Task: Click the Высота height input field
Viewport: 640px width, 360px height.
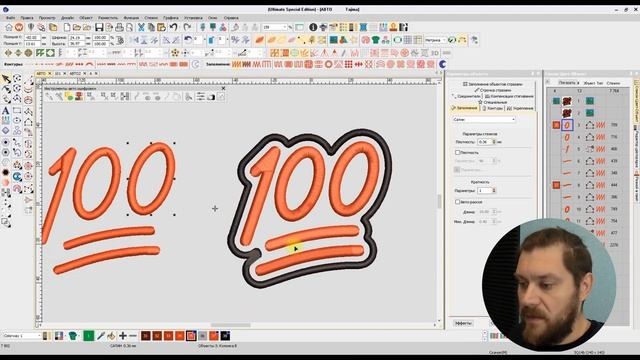Action: (76, 43)
